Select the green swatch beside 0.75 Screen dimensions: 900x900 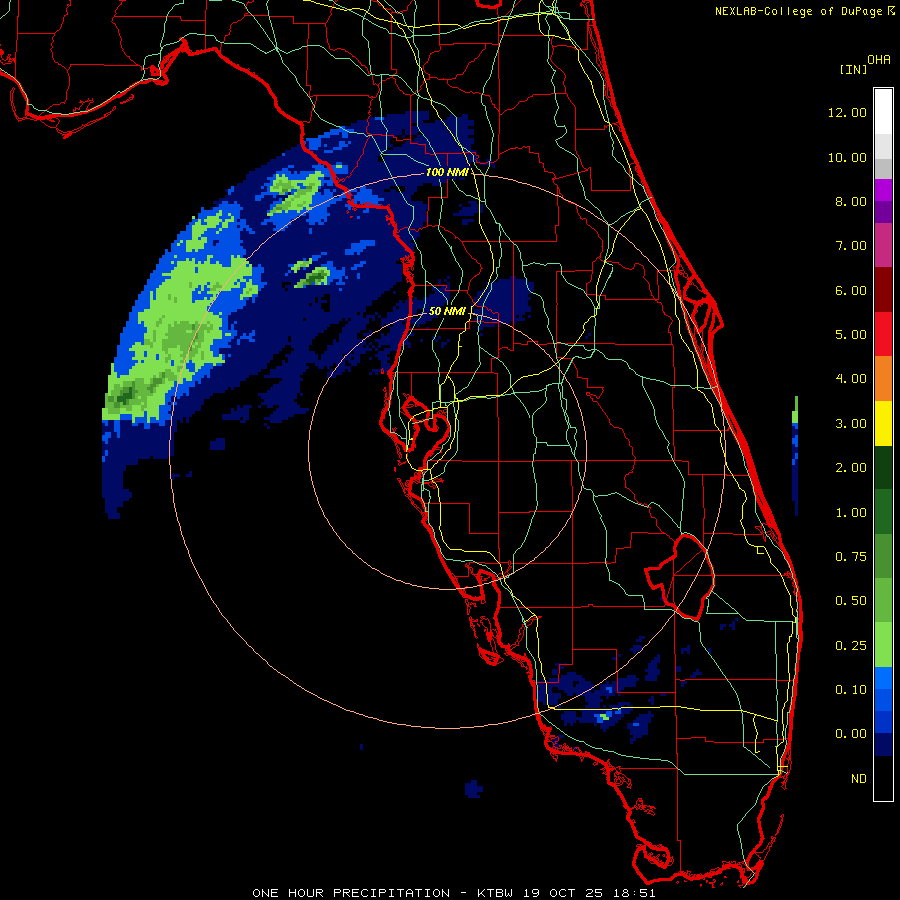click(x=883, y=556)
